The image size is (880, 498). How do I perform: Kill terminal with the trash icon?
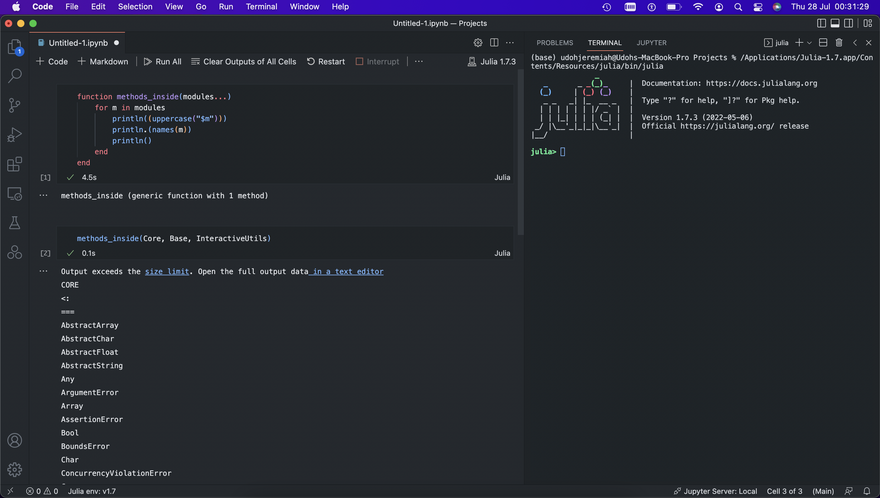point(838,43)
